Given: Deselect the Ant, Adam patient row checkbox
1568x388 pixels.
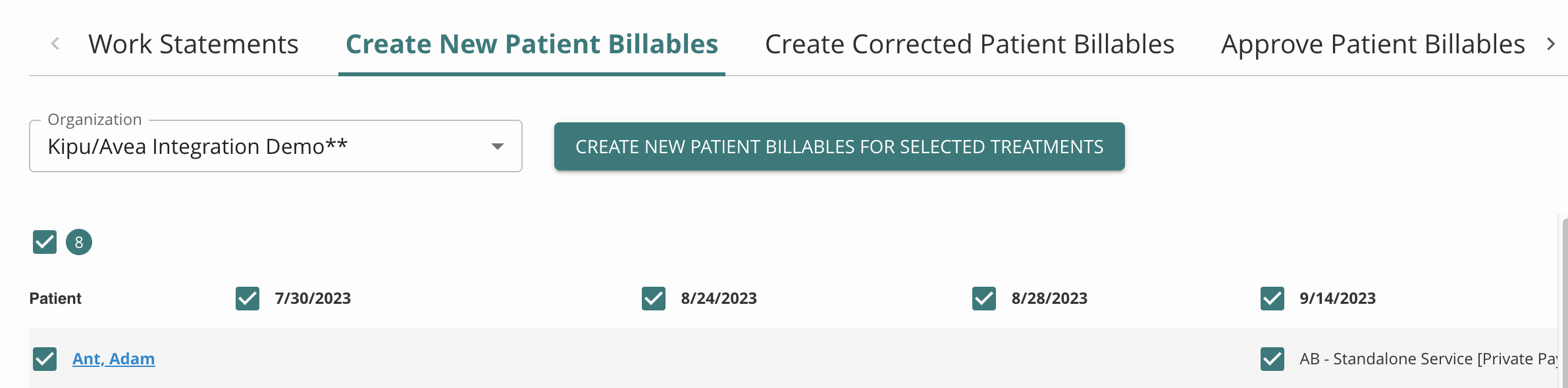Looking at the screenshot, I should click(45, 359).
